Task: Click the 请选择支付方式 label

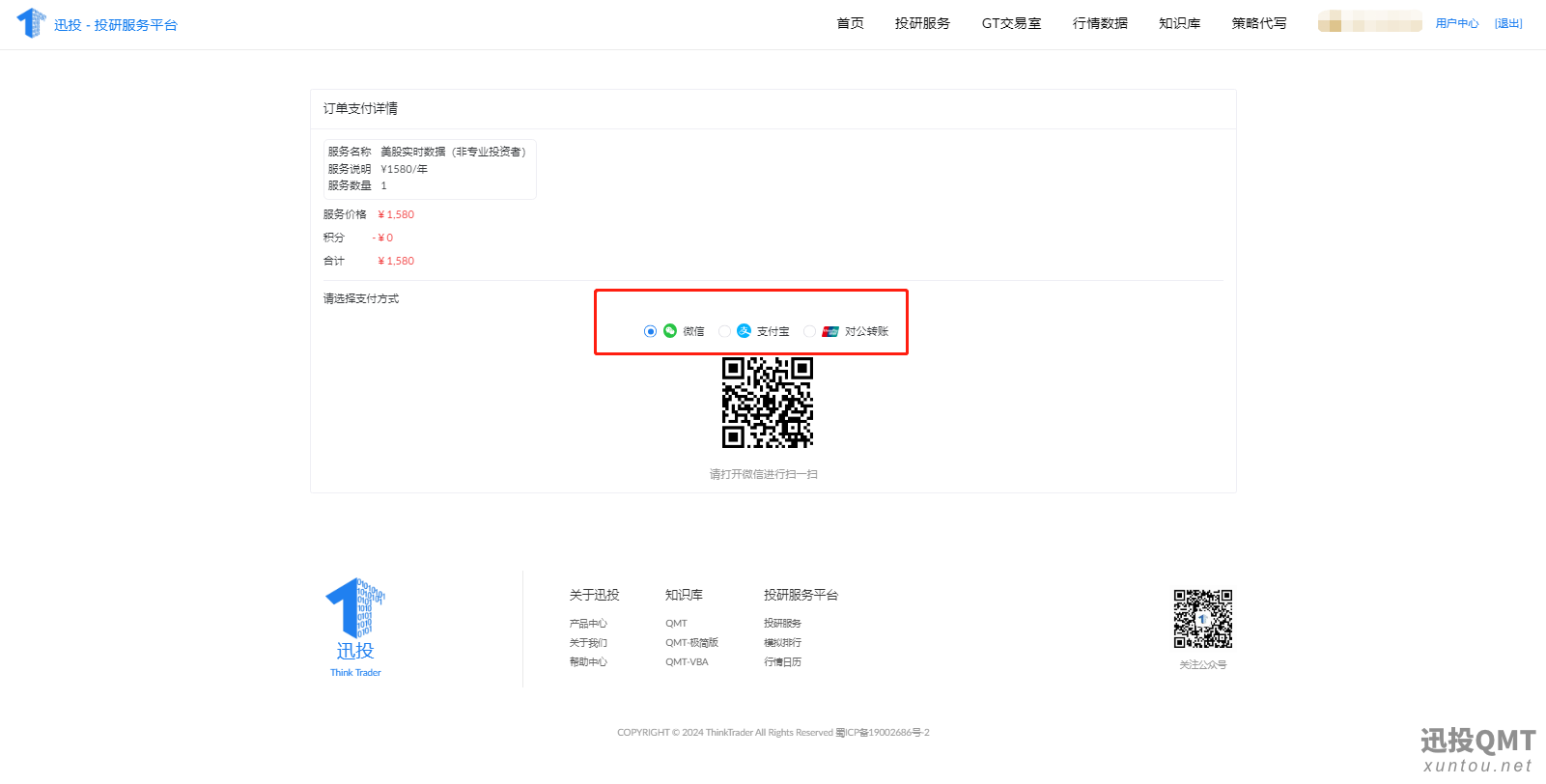Action: click(360, 298)
